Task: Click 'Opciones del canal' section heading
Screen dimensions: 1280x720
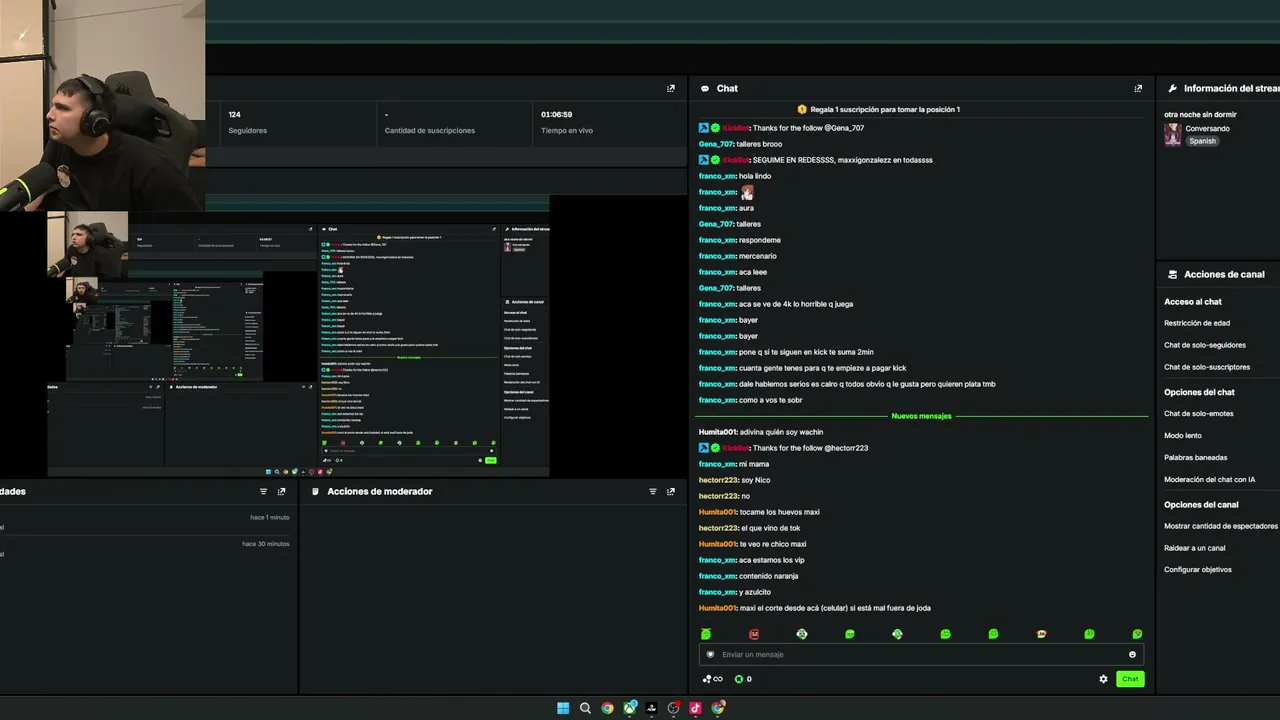Action: [1201, 504]
